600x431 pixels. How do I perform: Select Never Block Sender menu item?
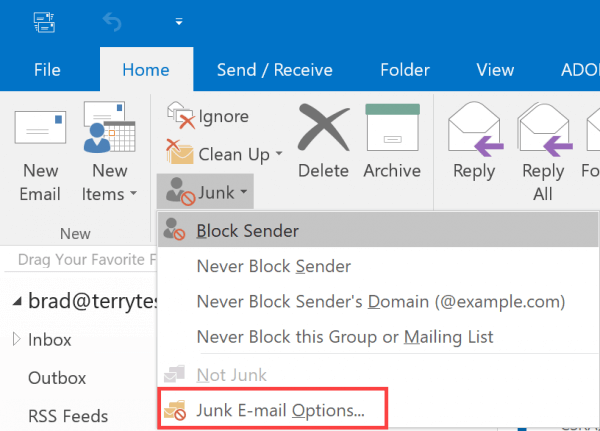(378, 266)
